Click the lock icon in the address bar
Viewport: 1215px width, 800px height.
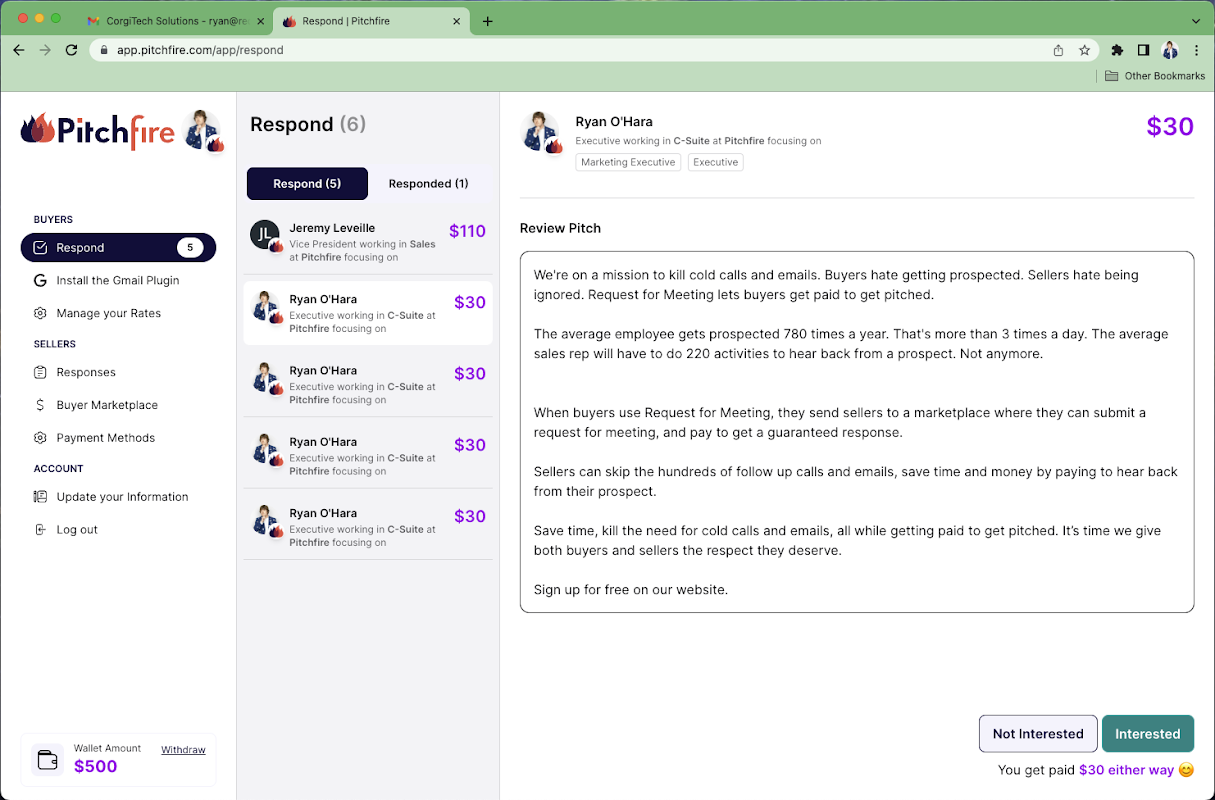point(104,50)
